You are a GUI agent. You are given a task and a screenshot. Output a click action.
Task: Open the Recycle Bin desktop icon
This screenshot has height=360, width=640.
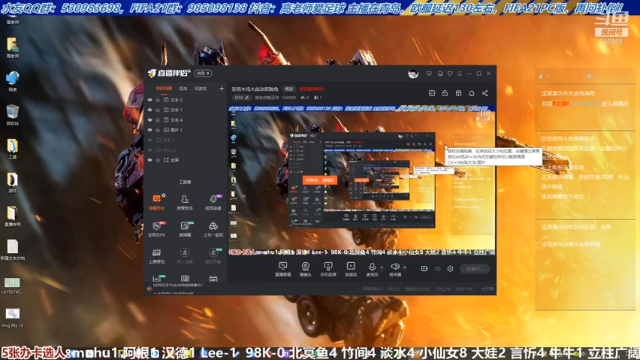(12, 115)
